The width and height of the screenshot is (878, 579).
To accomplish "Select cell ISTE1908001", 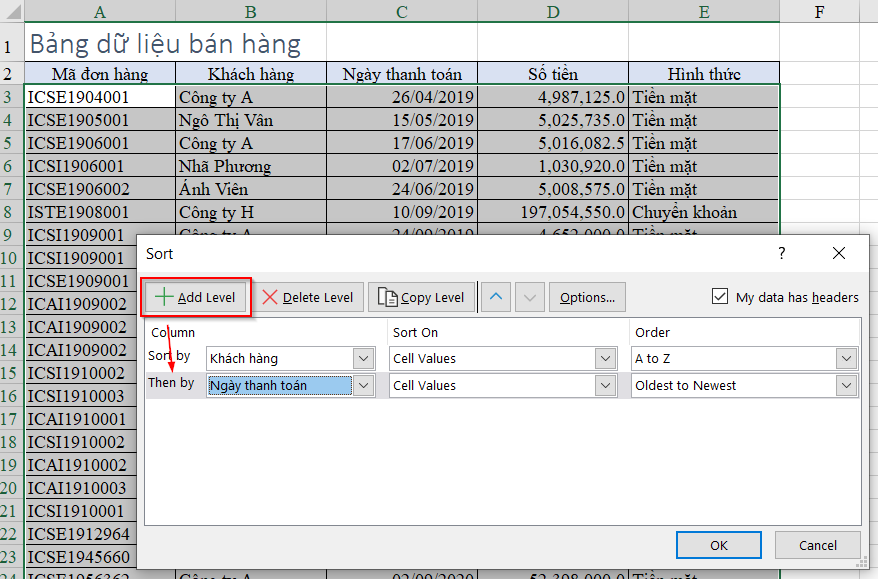I will click(x=100, y=212).
